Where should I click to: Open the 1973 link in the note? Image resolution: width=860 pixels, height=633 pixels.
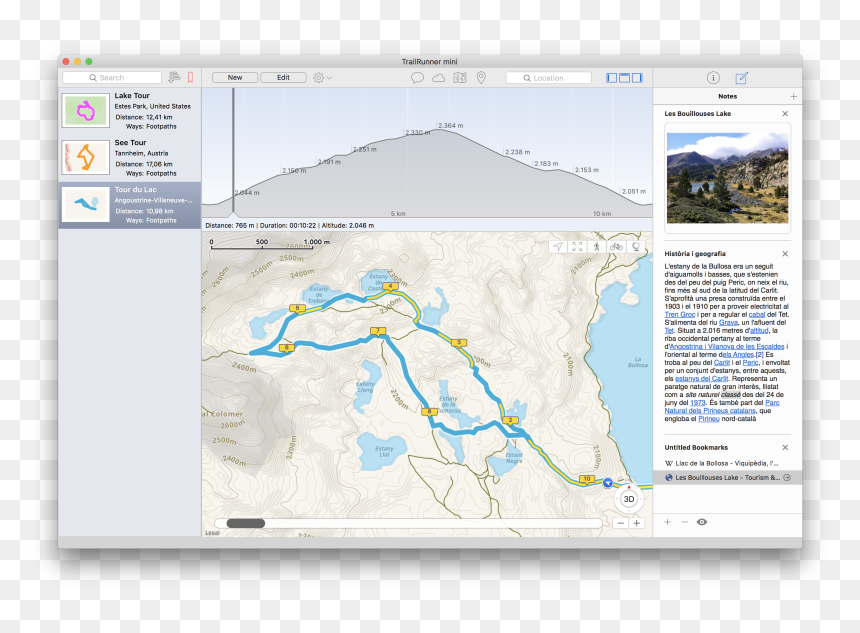698,403
